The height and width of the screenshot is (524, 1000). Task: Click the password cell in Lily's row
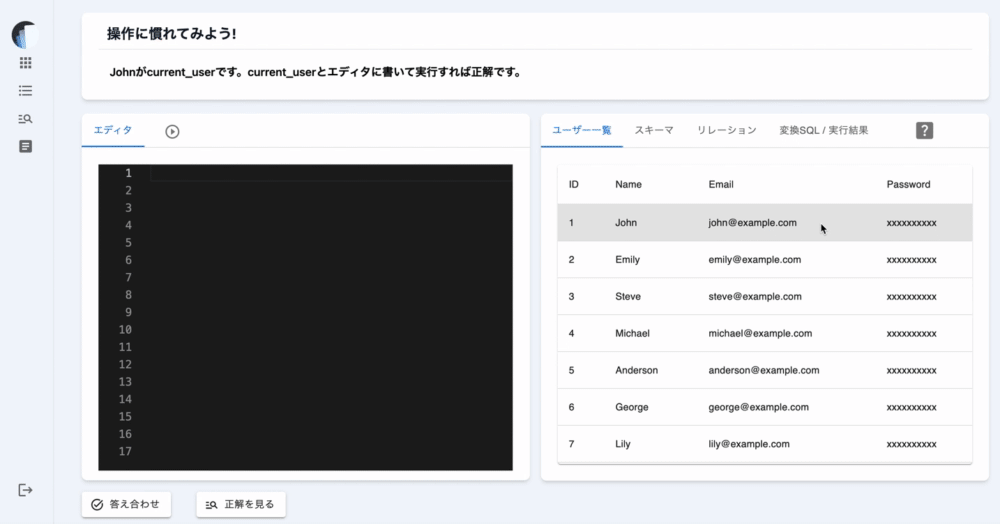(911, 444)
